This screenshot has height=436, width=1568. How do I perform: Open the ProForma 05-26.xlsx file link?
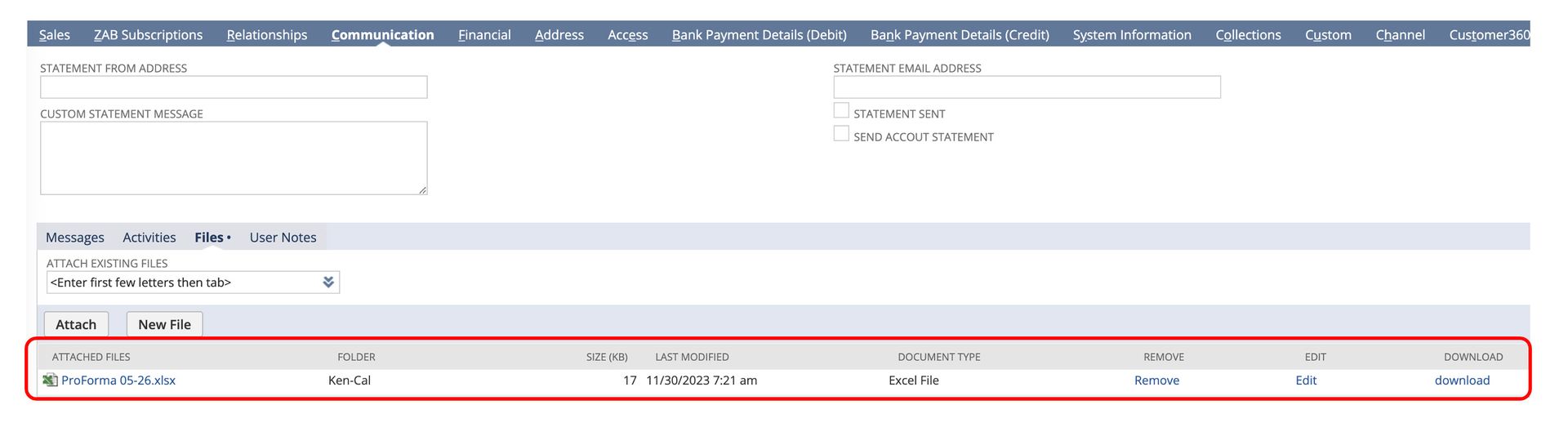click(118, 380)
